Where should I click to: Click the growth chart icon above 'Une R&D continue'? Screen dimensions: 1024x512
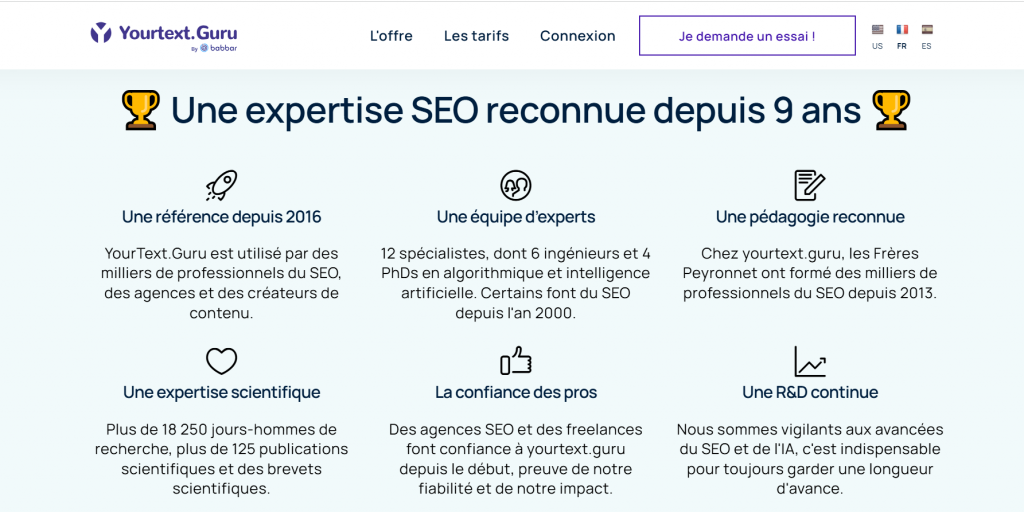click(810, 361)
